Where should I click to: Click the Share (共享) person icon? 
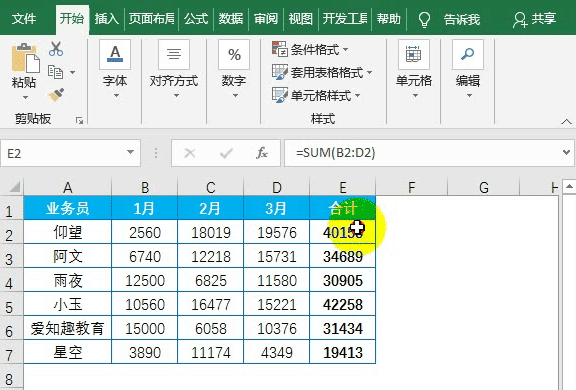tap(520, 19)
